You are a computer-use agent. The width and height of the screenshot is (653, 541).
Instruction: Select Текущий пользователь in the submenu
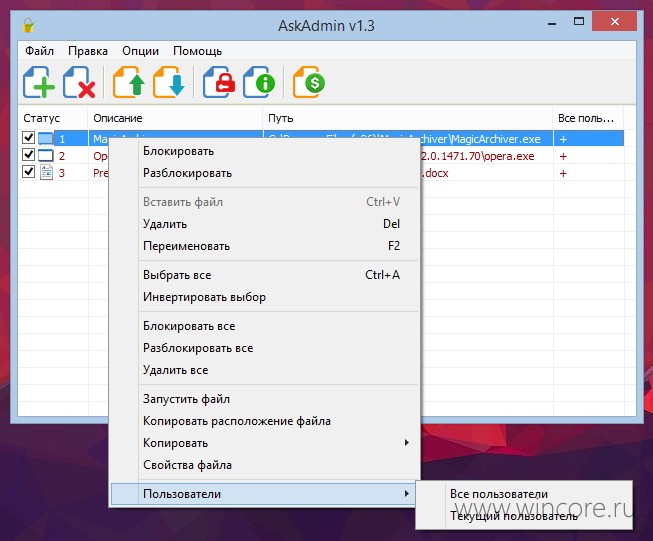524,516
